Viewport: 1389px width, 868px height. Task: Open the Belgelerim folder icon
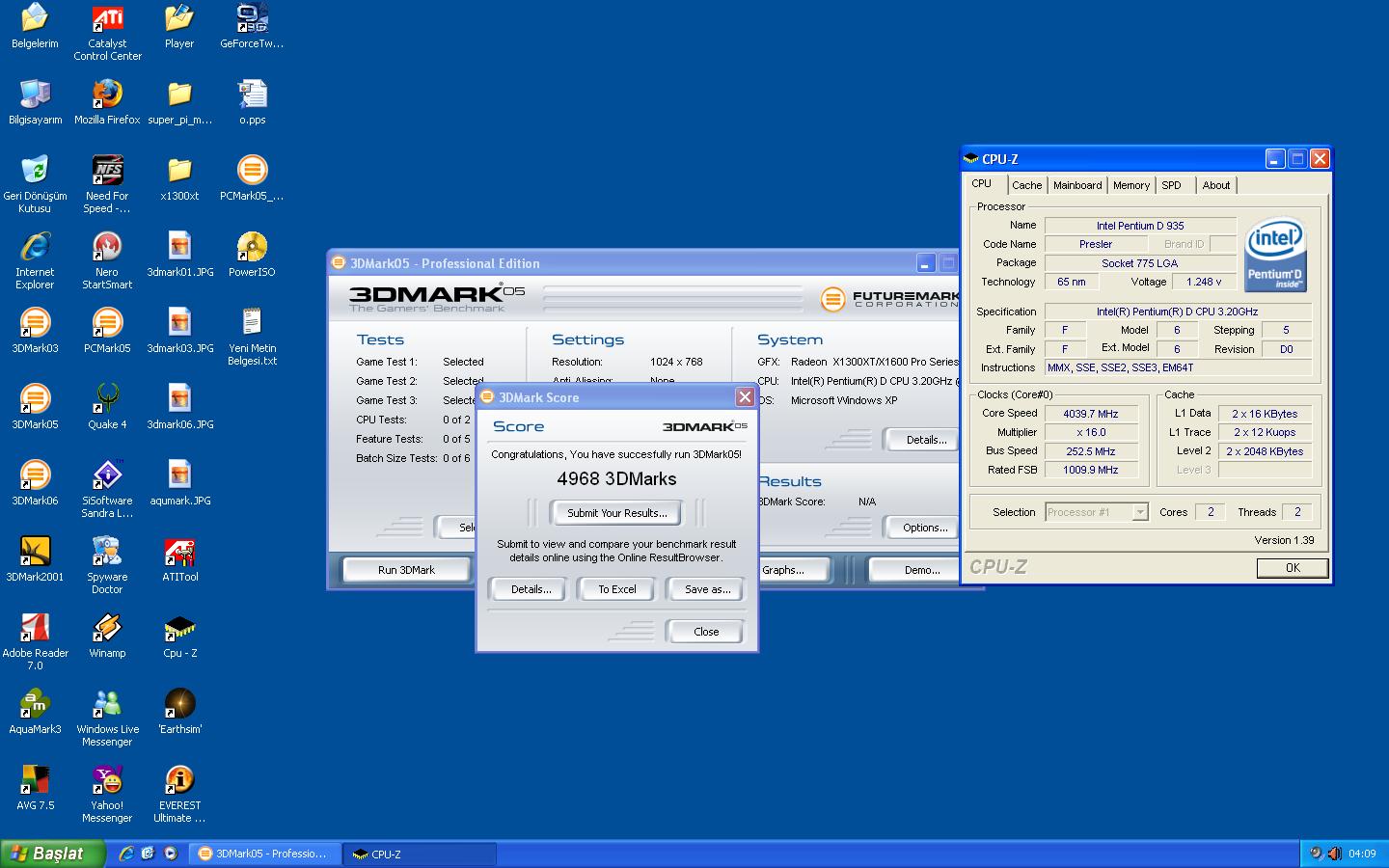pos(35,27)
